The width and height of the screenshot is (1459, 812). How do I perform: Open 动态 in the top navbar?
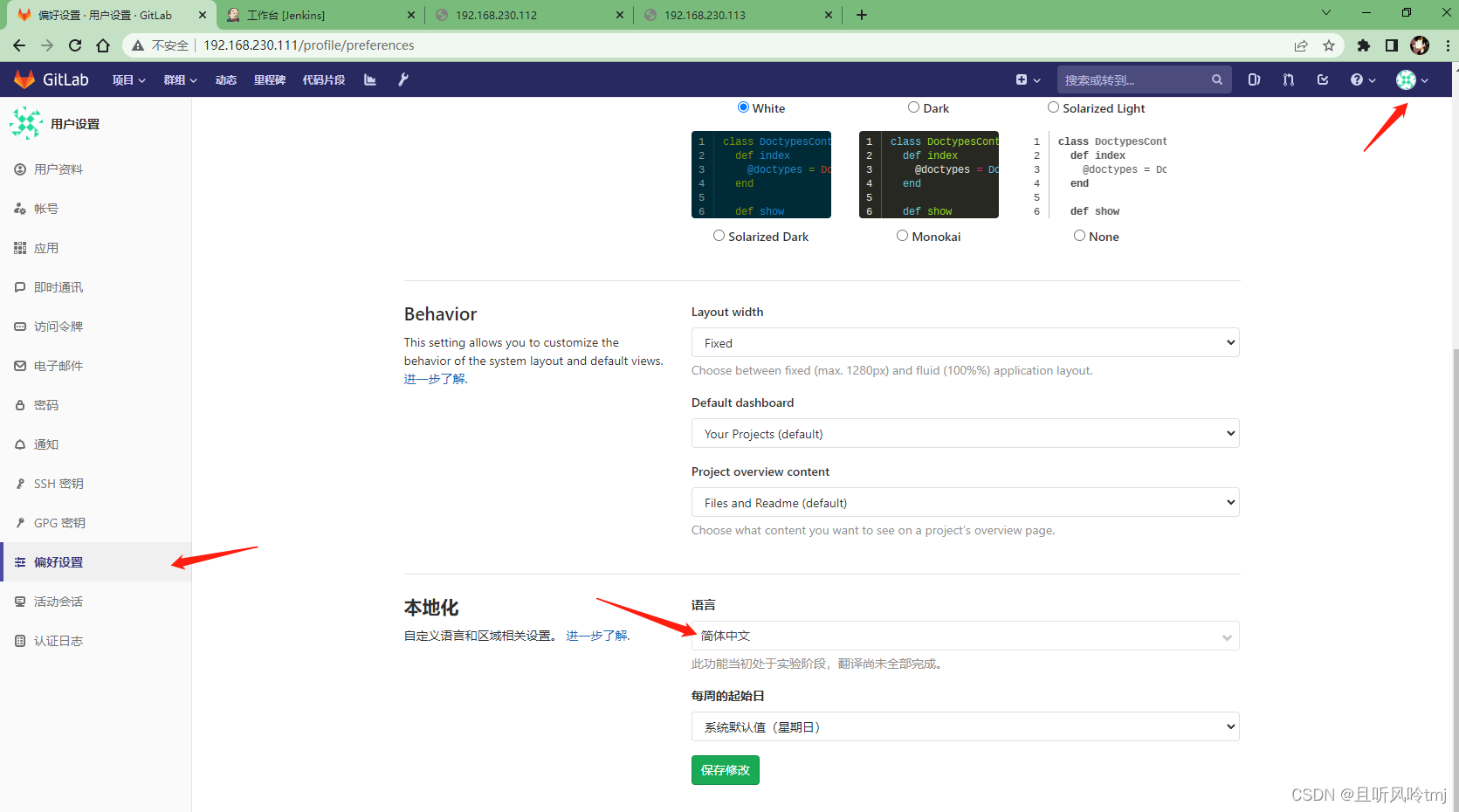coord(226,79)
